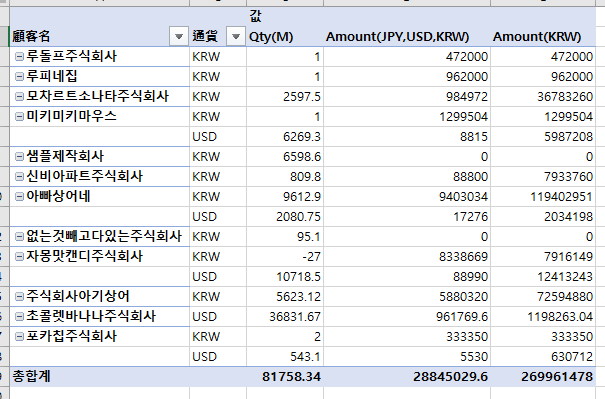This screenshot has width=605, height=399.
Task: Select amount cell 5530
Action: coord(407,357)
